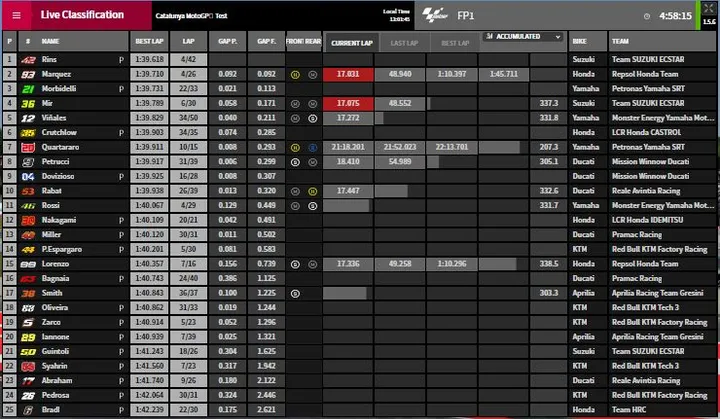Click Rossi number 46 badge
The width and height of the screenshot is (720, 419).
(x=28, y=206)
